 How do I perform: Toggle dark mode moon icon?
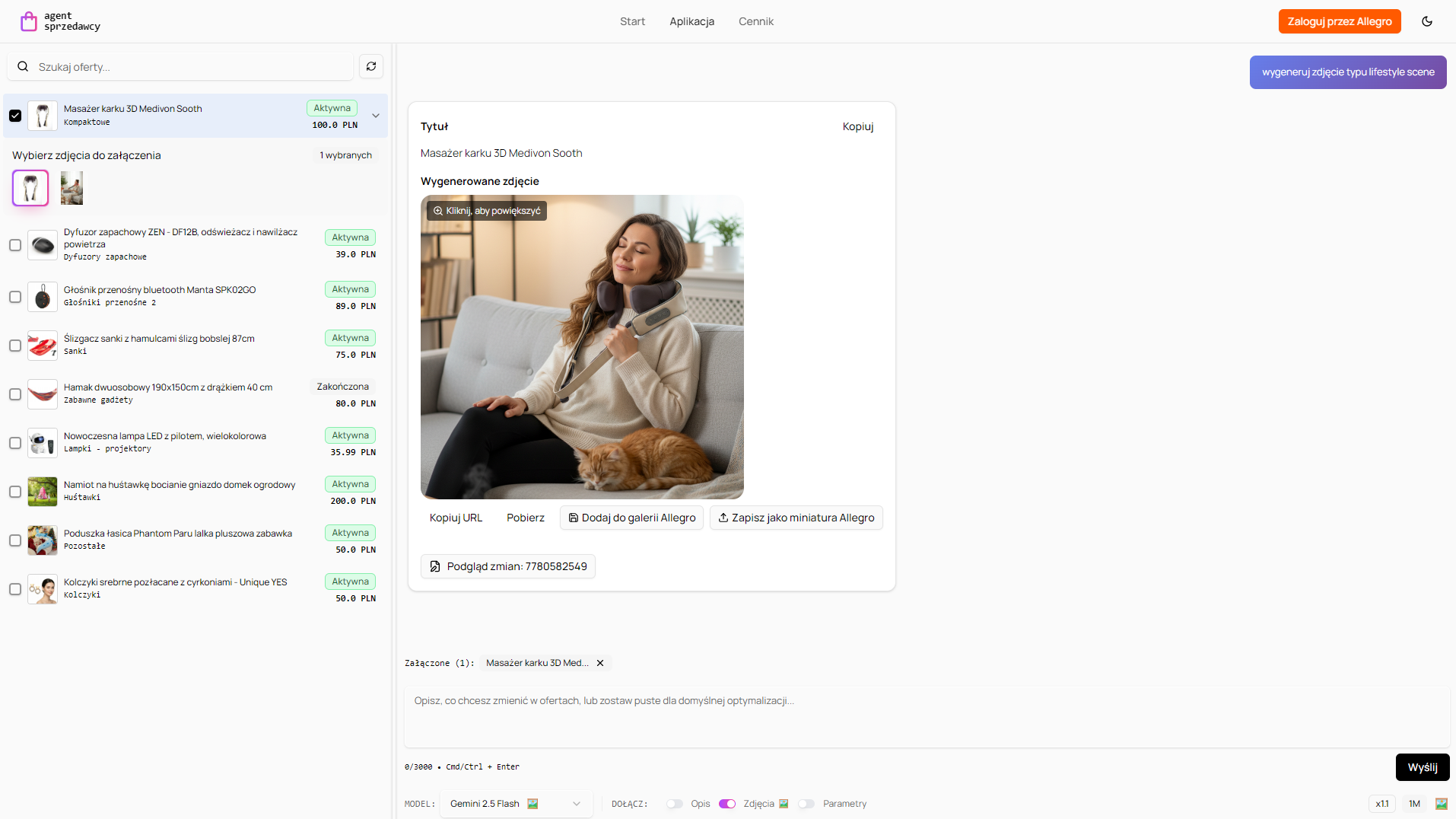click(1426, 21)
